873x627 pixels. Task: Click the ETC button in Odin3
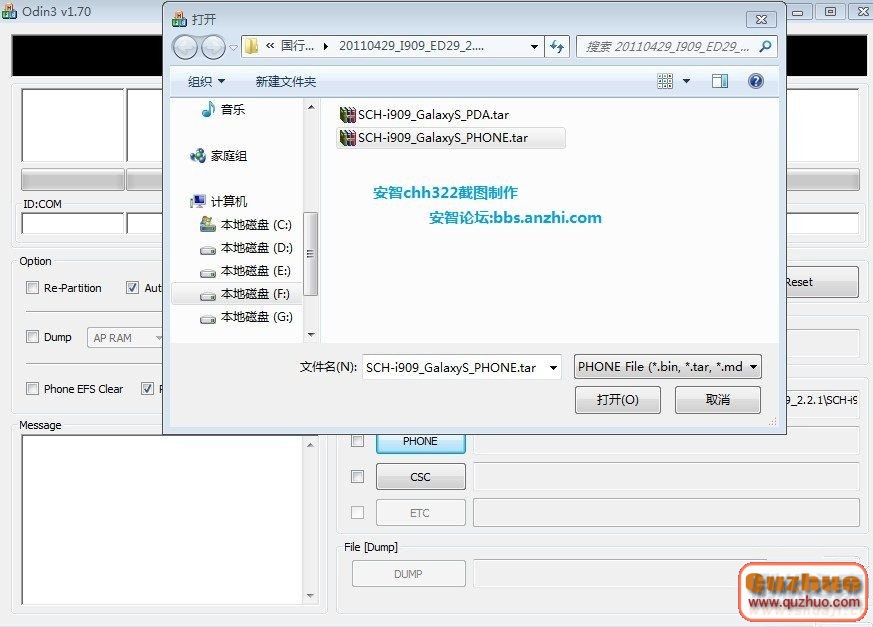(420, 513)
